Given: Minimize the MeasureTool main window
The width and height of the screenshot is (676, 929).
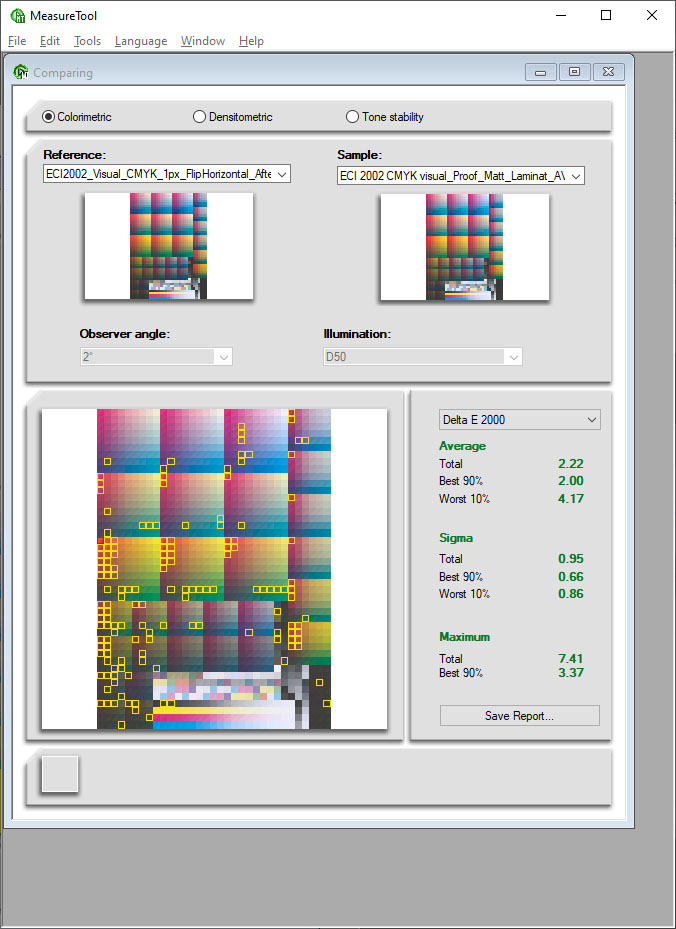Looking at the screenshot, I should pyautogui.click(x=560, y=15).
